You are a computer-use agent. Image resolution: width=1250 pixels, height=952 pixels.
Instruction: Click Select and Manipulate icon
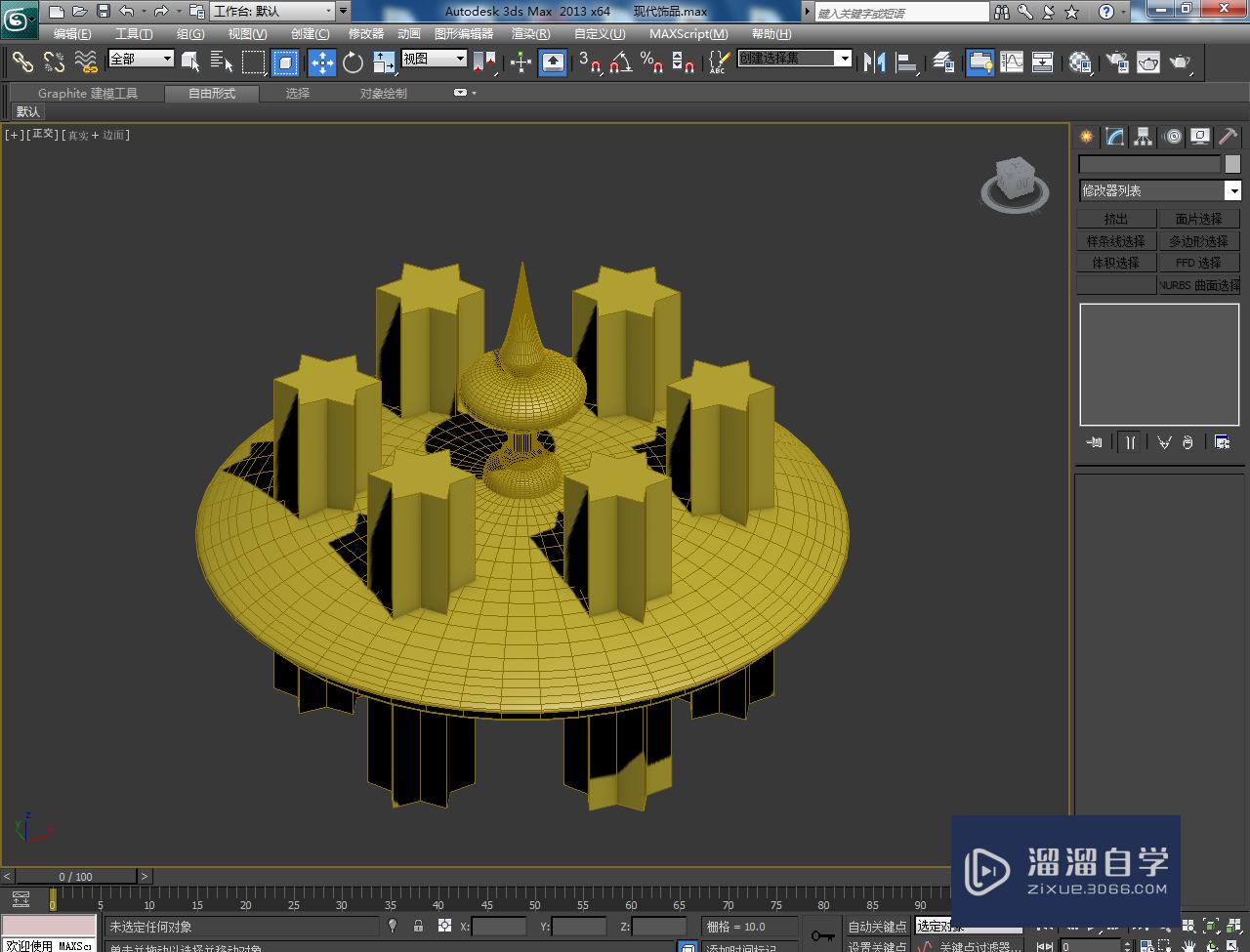(521, 62)
